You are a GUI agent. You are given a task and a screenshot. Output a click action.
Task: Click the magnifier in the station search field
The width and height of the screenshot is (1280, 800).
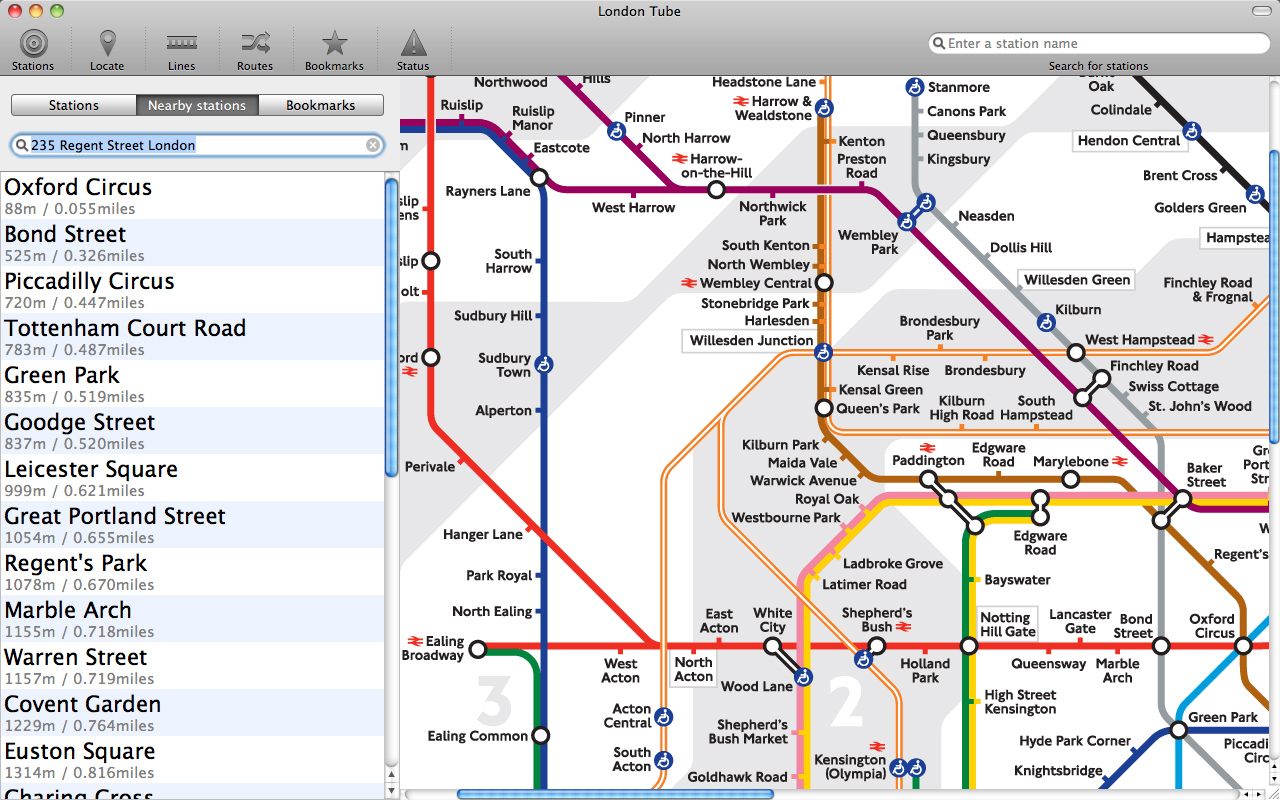(x=938, y=44)
